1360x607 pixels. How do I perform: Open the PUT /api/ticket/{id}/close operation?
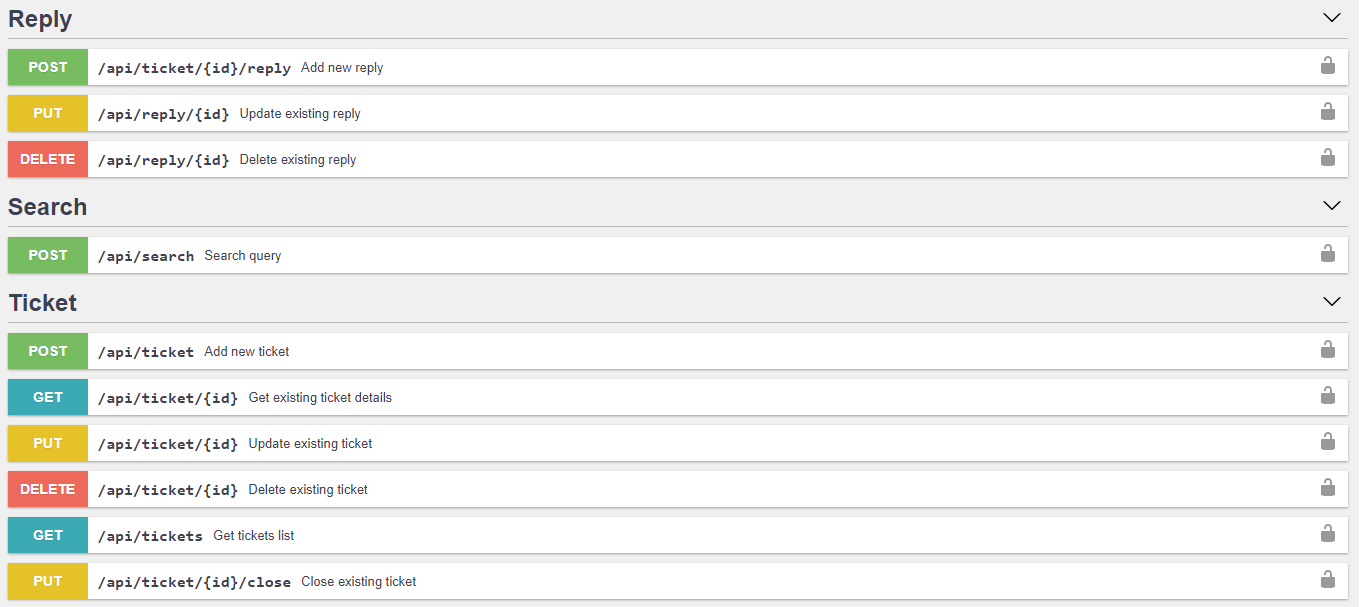(678, 581)
